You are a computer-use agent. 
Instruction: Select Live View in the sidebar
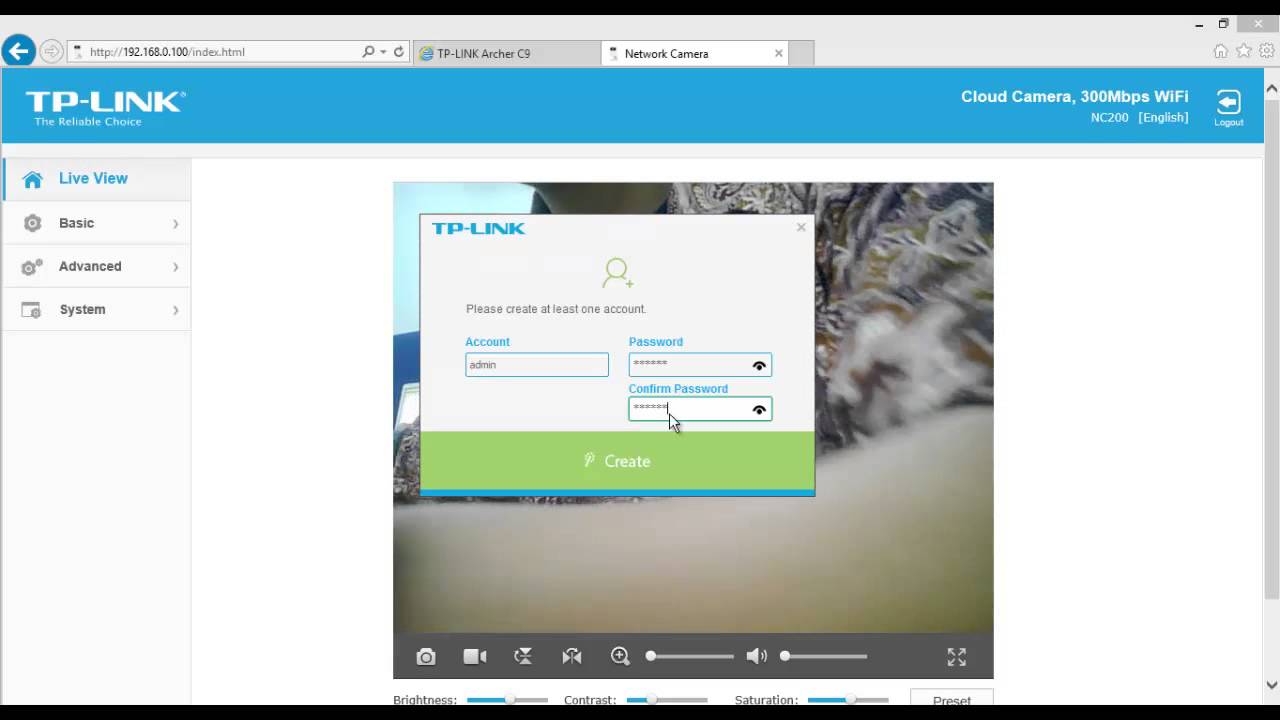click(96, 178)
